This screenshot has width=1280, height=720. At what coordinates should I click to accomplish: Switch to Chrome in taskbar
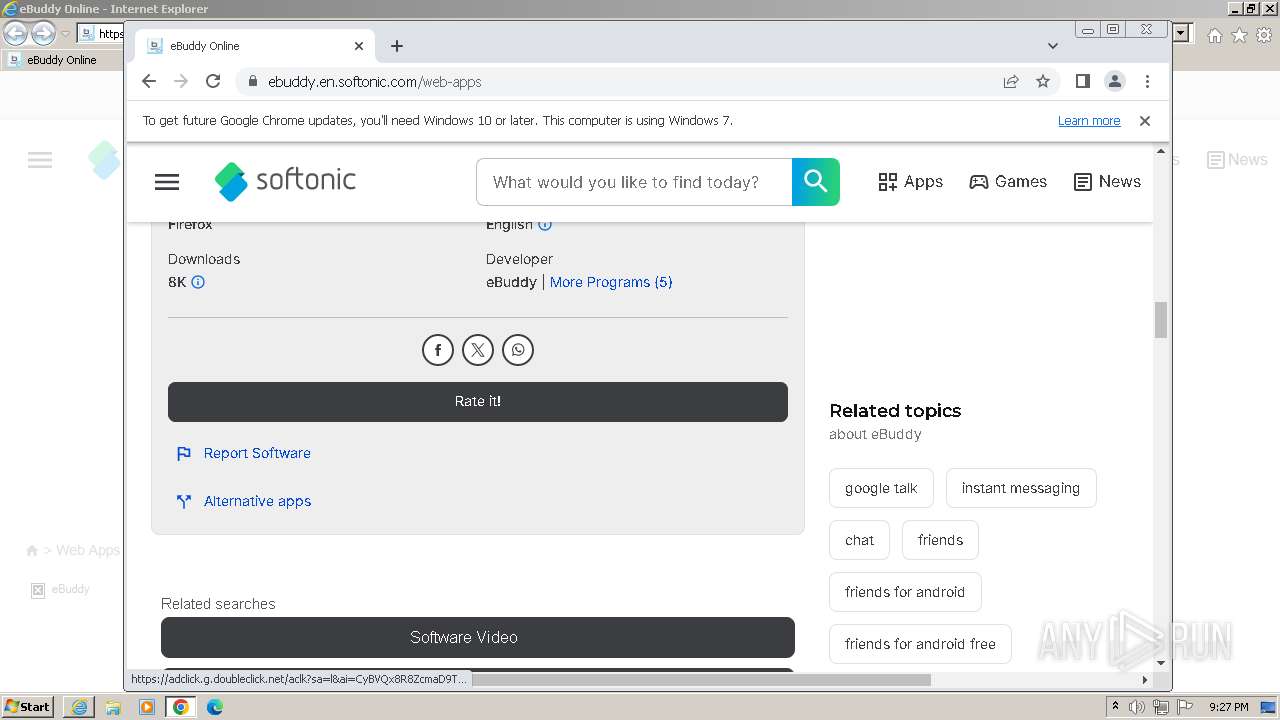click(181, 707)
